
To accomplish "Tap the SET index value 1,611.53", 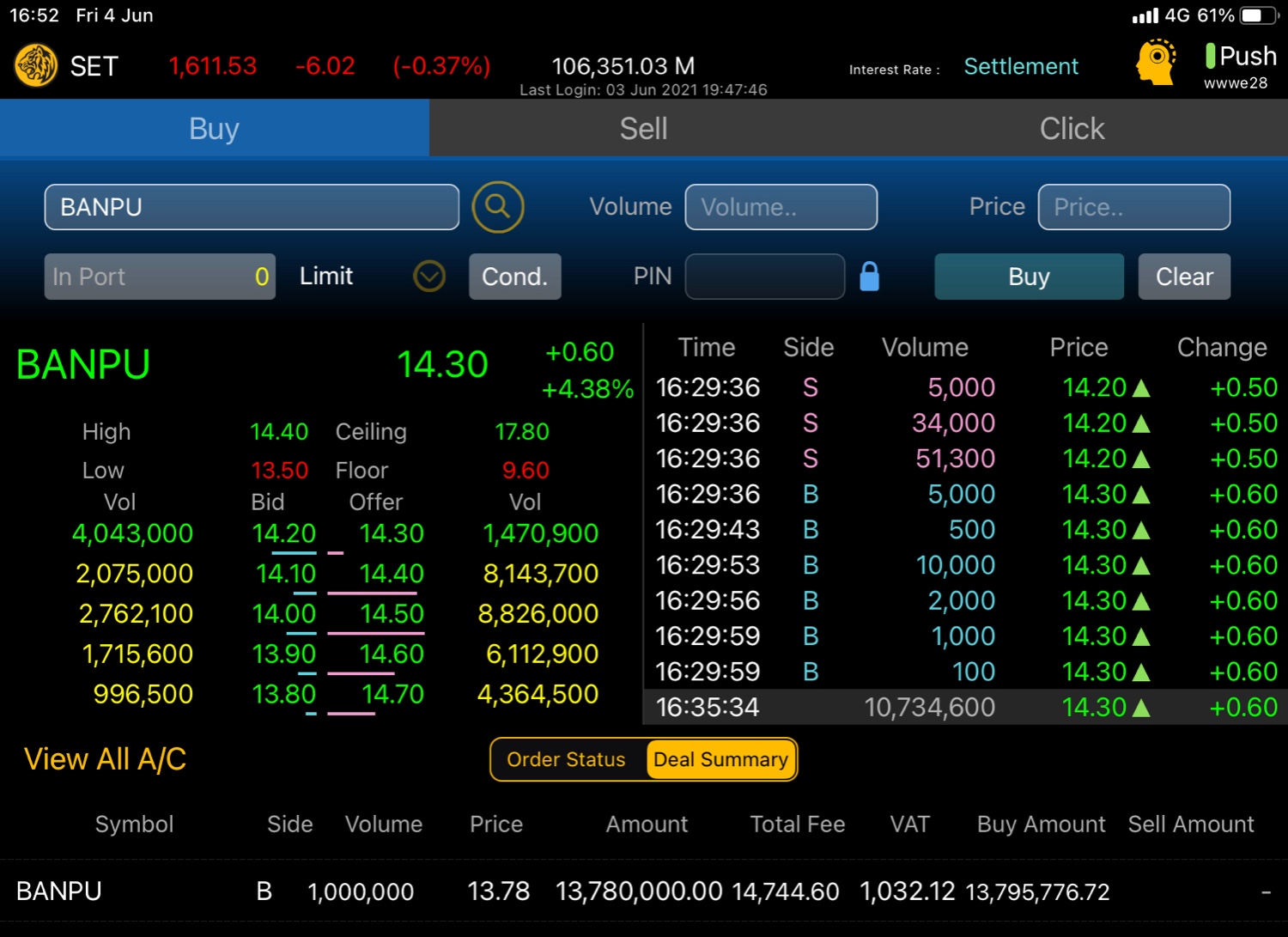I will point(213,66).
